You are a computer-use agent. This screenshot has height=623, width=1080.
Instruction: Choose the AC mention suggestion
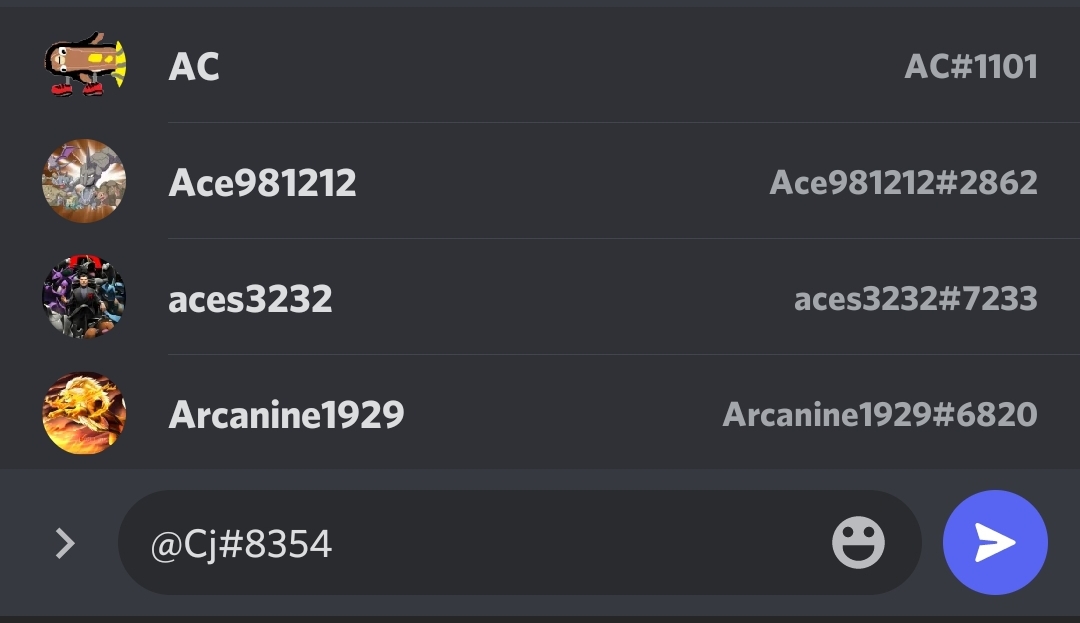pos(540,65)
